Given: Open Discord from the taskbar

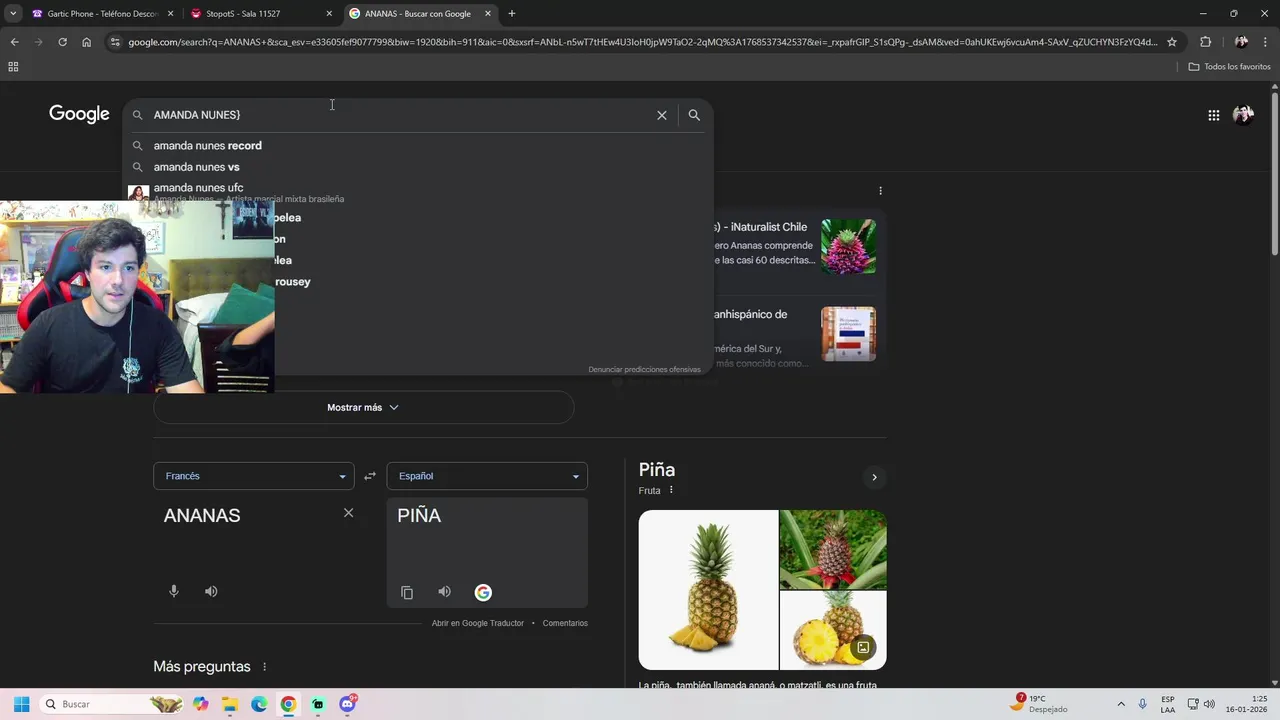Looking at the screenshot, I should [x=347, y=704].
